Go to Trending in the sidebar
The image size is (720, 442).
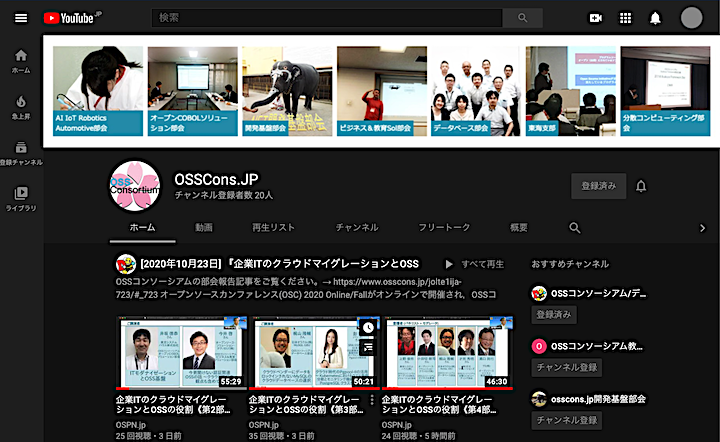[21, 107]
